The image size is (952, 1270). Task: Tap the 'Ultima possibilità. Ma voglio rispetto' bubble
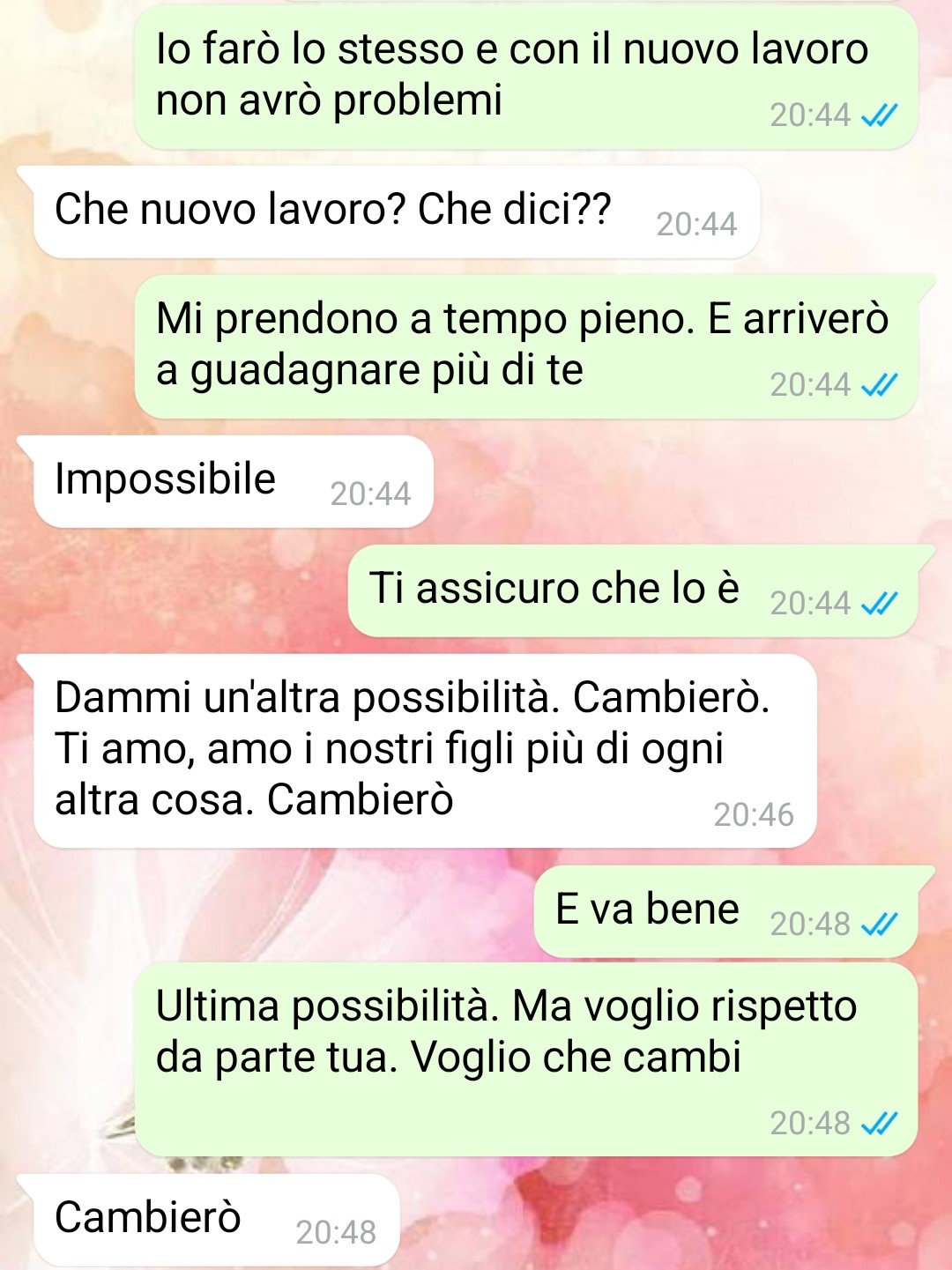[527, 1059]
